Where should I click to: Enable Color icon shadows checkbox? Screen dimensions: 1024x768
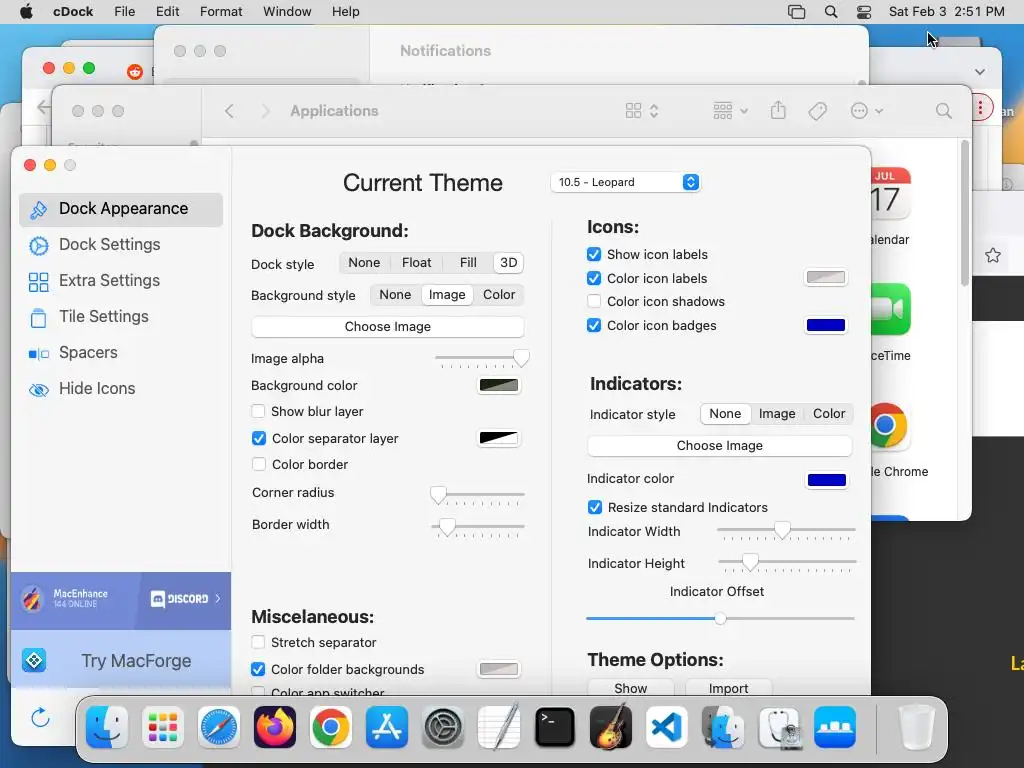[594, 301]
